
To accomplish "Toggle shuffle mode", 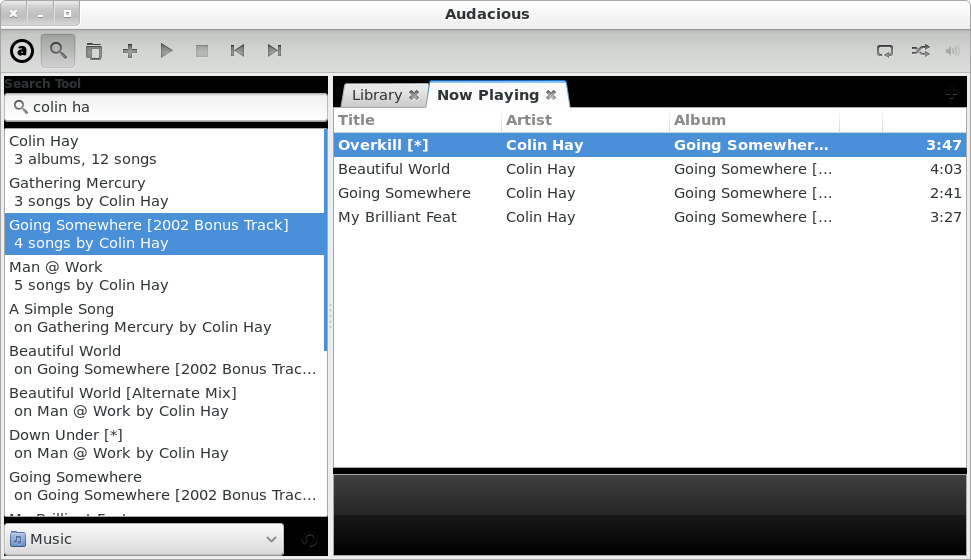I will click(x=920, y=51).
